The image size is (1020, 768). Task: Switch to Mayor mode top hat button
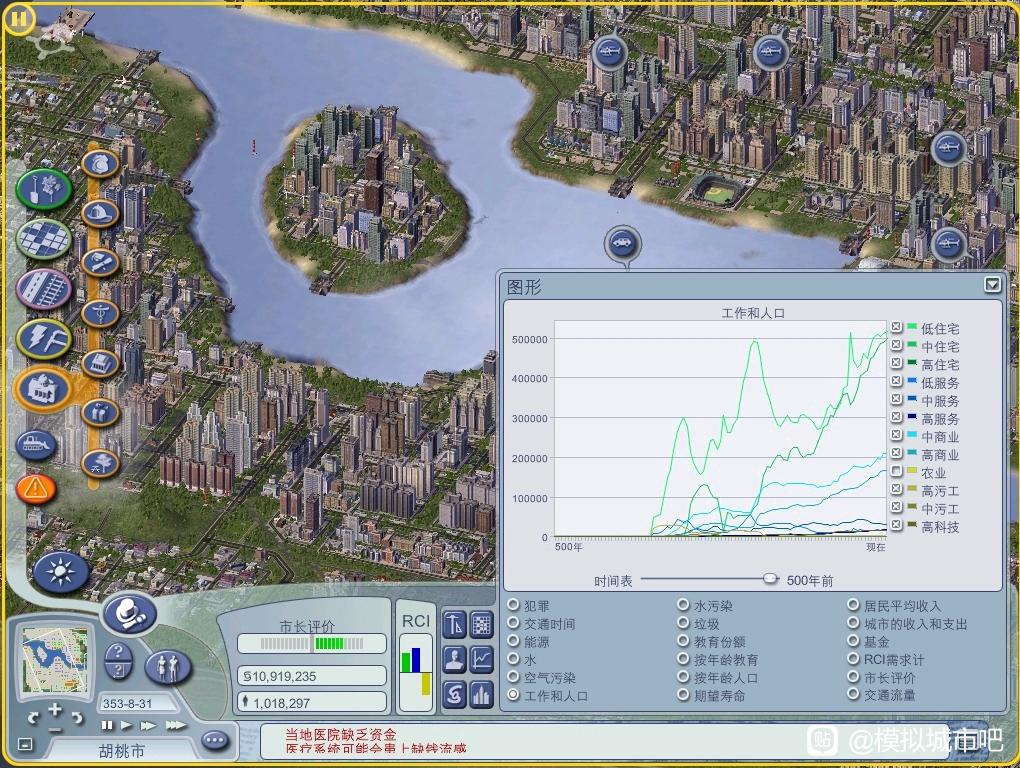click(x=129, y=613)
